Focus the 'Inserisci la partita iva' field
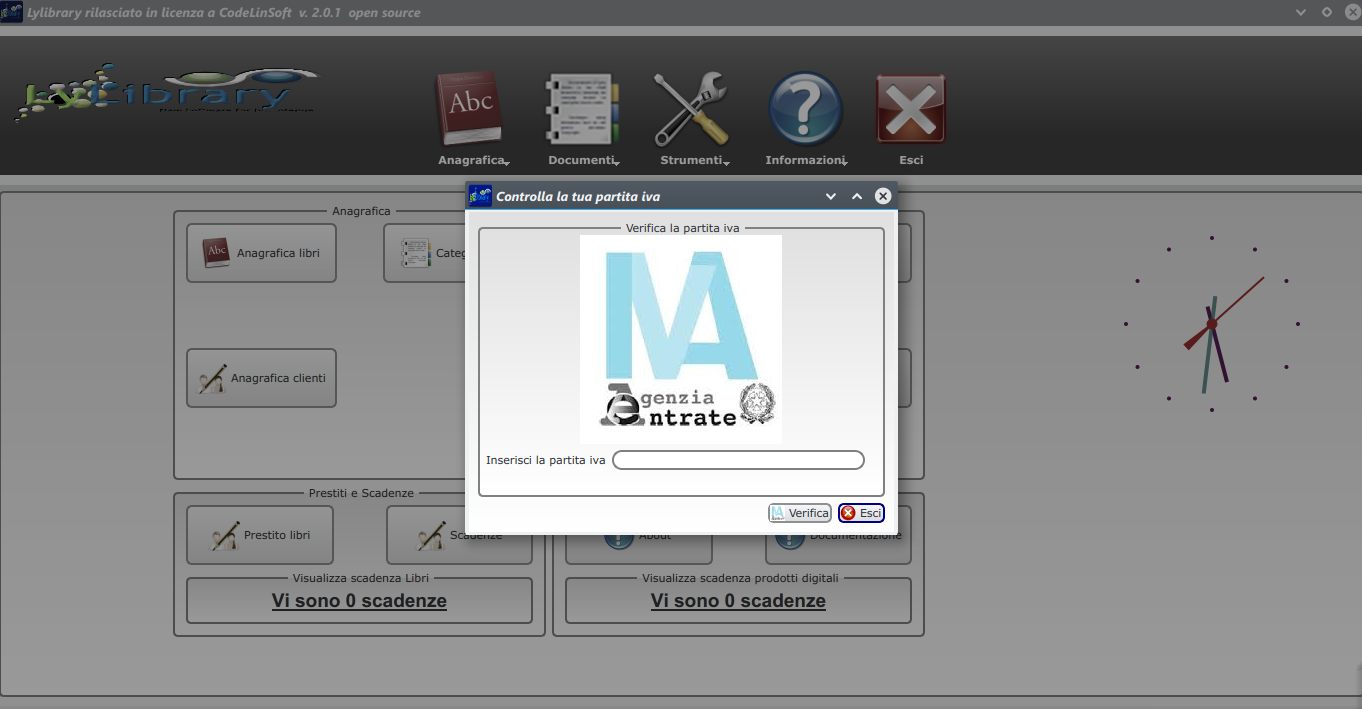This screenshot has height=709, width=1362. point(738,460)
